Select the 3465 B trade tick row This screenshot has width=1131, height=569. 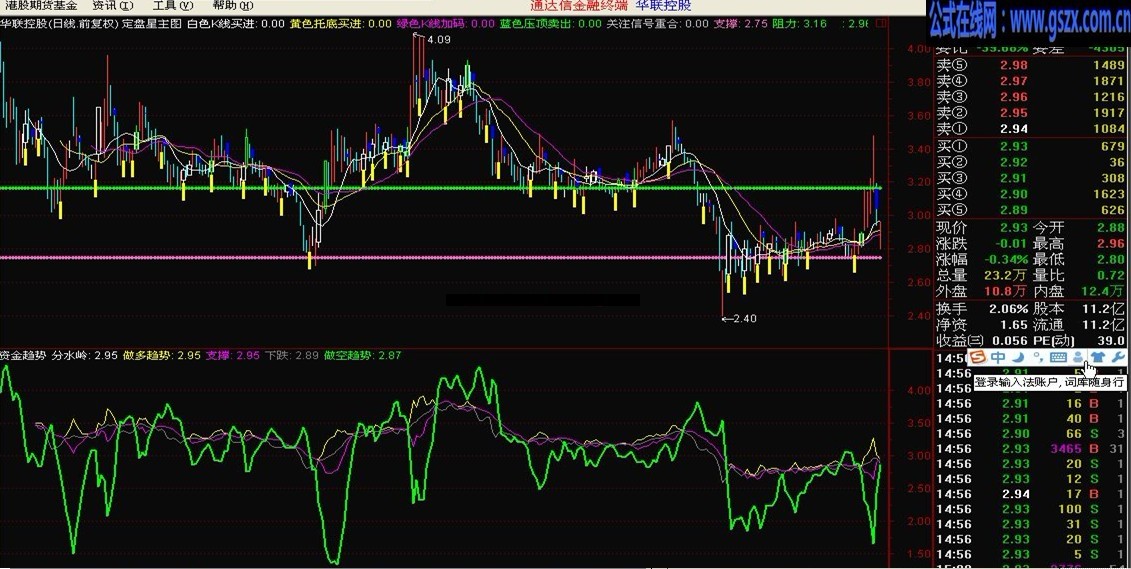pyautogui.click(x=1031, y=449)
